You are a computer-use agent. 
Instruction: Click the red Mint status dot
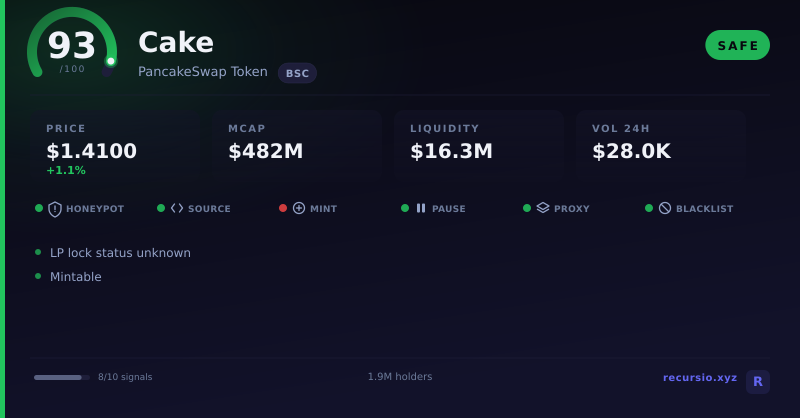pyautogui.click(x=283, y=208)
